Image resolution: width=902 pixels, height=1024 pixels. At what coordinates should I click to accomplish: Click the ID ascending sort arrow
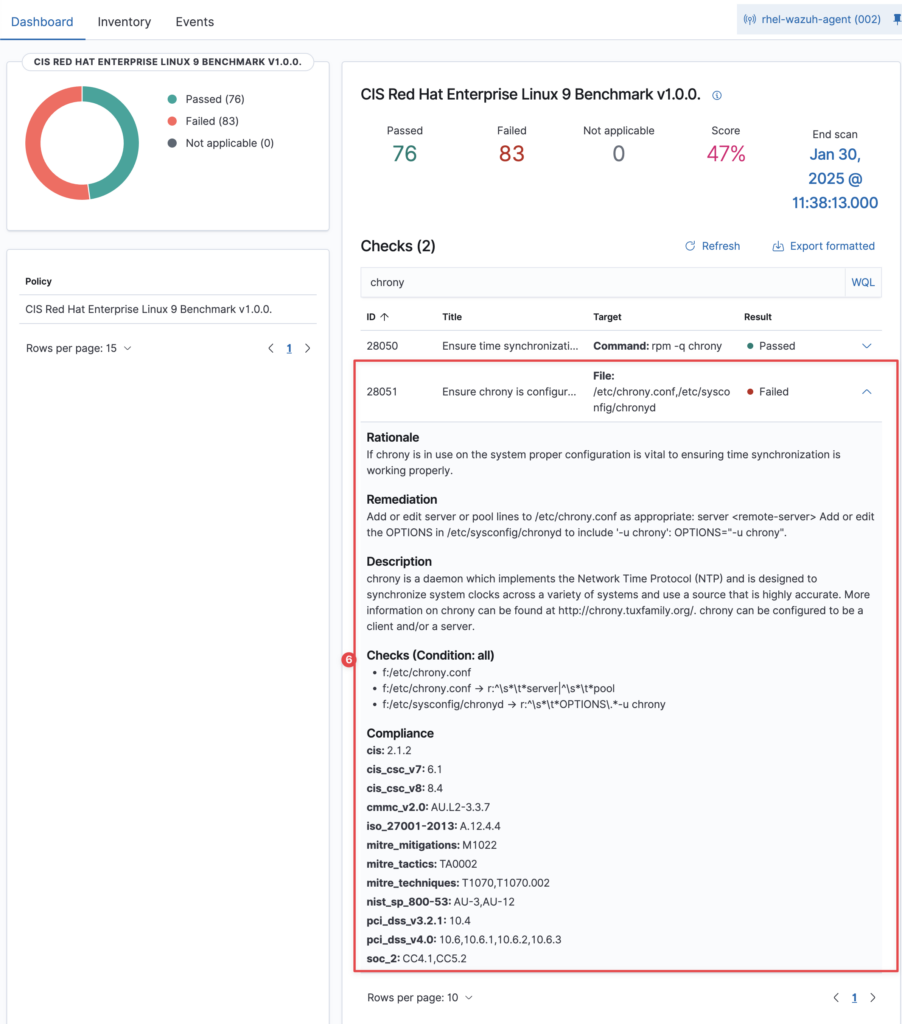385,317
